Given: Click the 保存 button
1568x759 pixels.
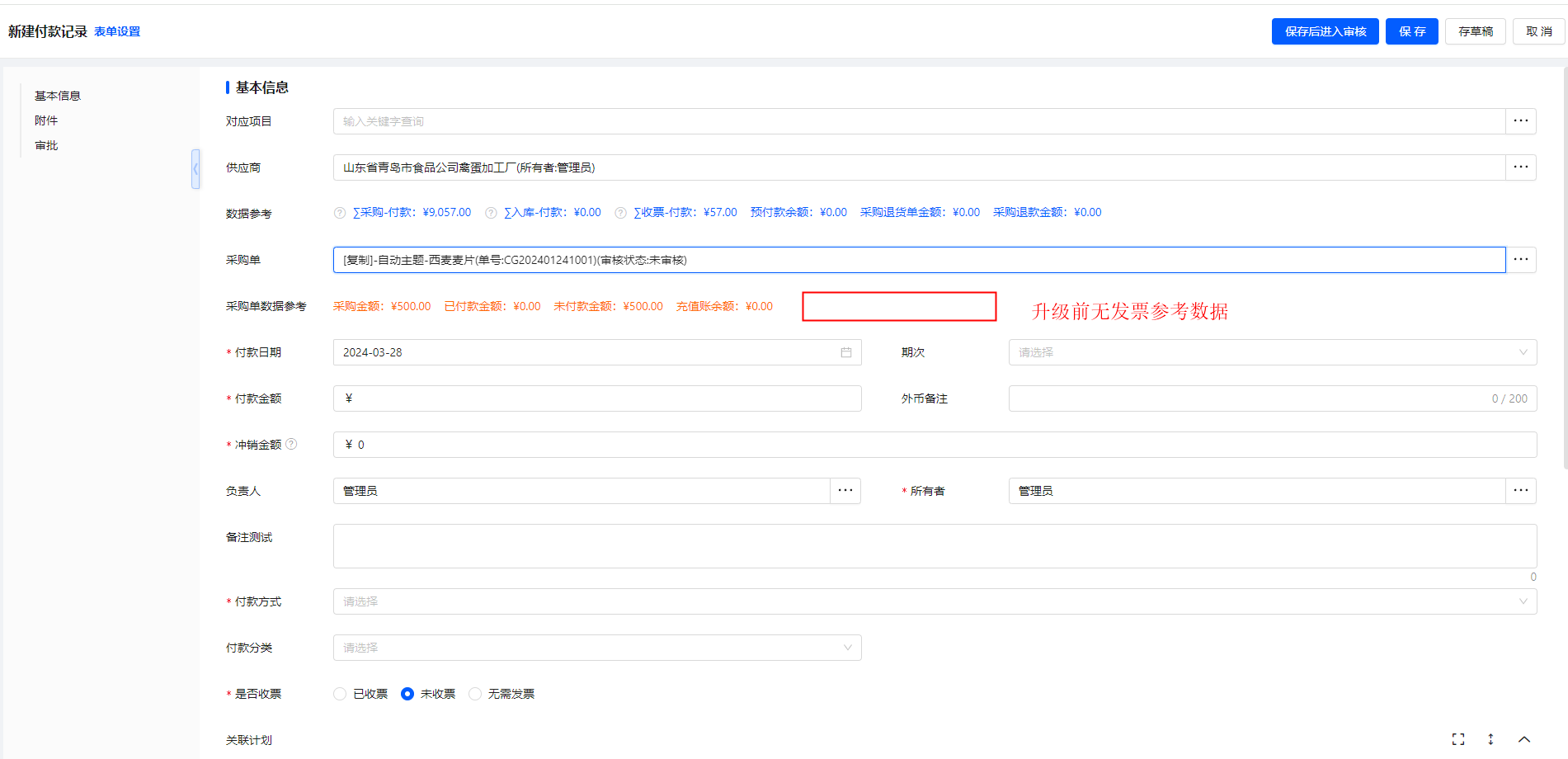Looking at the screenshot, I should [x=1412, y=31].
